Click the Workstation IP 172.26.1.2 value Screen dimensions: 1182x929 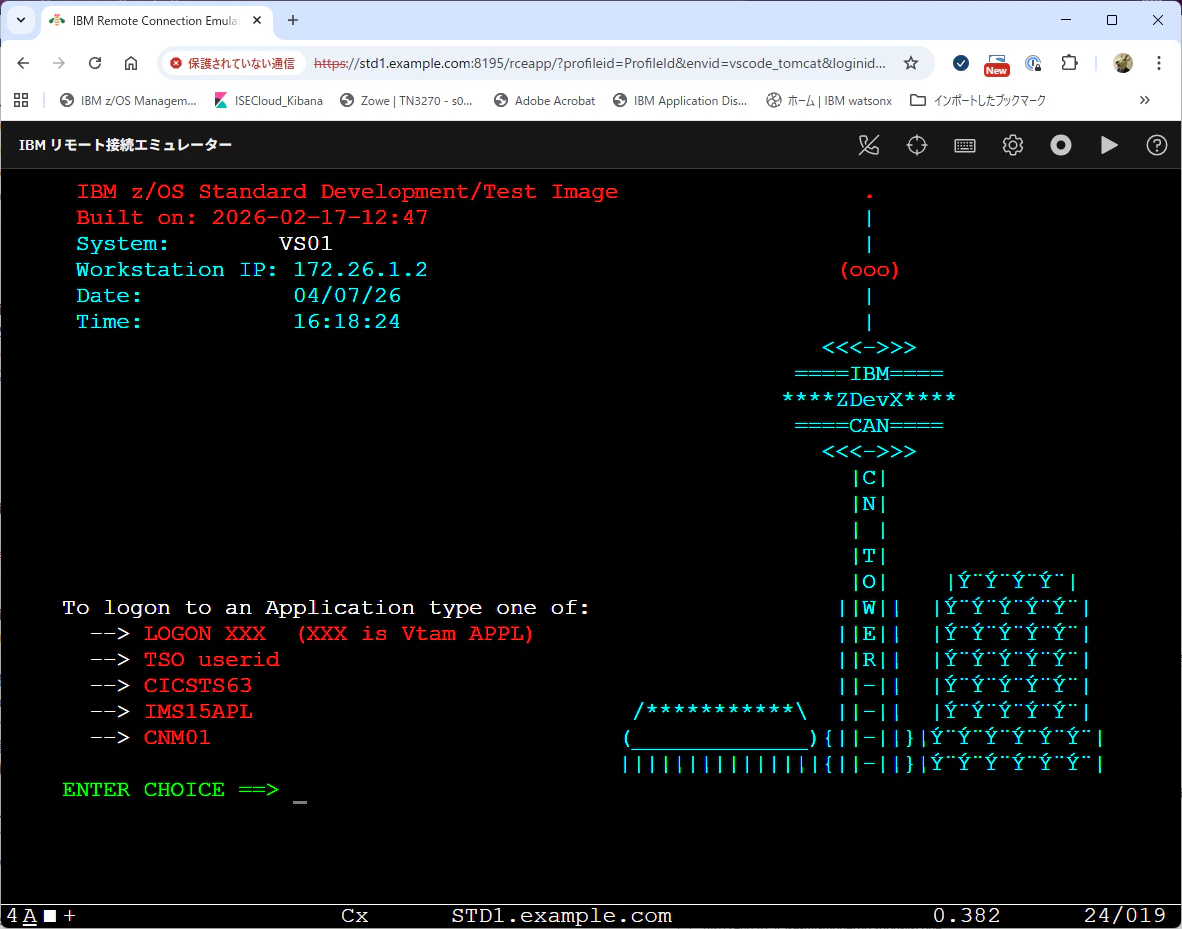point(360,270)
